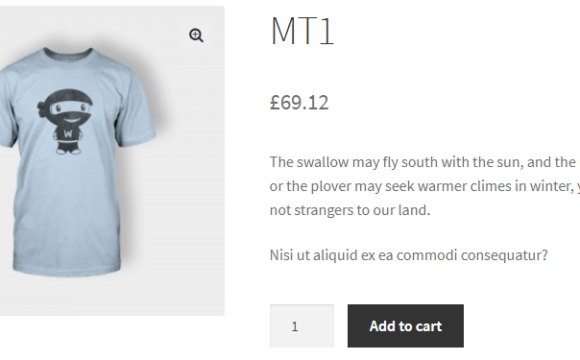This screenshot has width=580, height=360.
Task: Click the pound currency symbol in price
Action: (275, 102)
